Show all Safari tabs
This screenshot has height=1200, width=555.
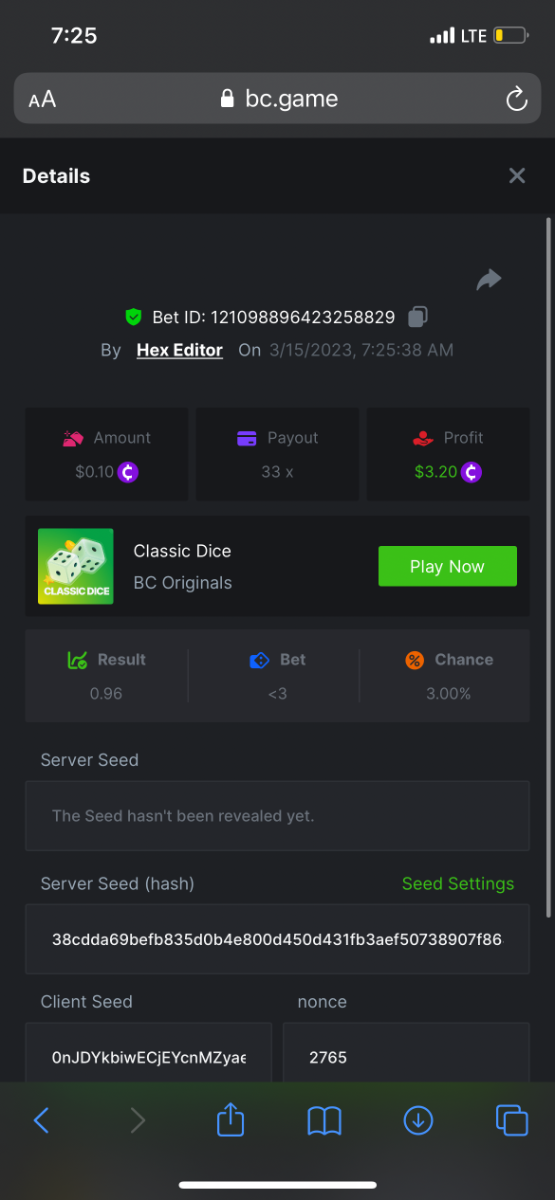click(x=512, y=1121)
